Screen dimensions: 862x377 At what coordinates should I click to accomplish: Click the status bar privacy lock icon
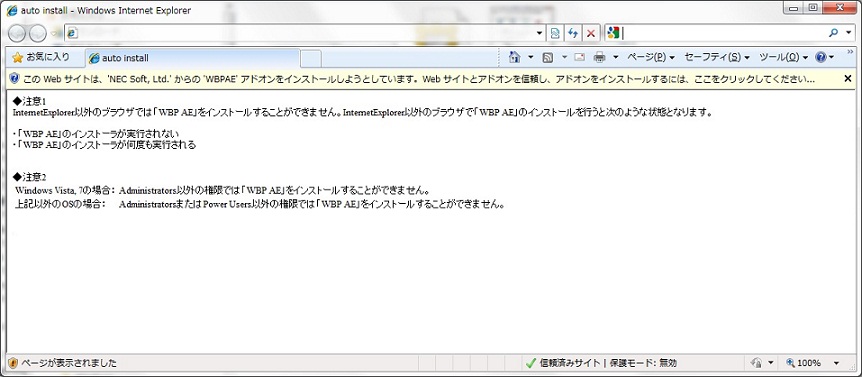(756, 363)
